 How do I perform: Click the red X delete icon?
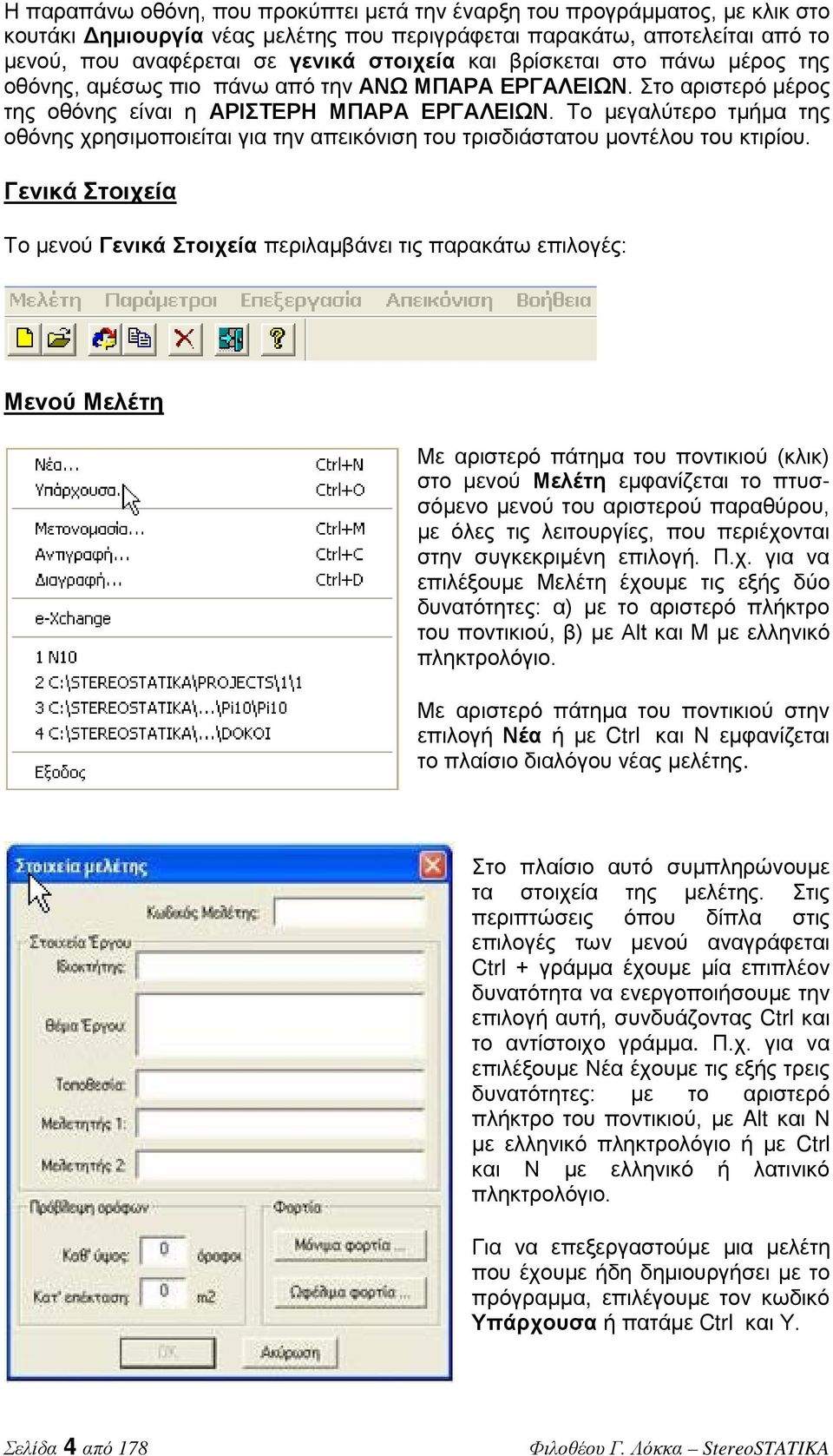click(x=185, y=338)
